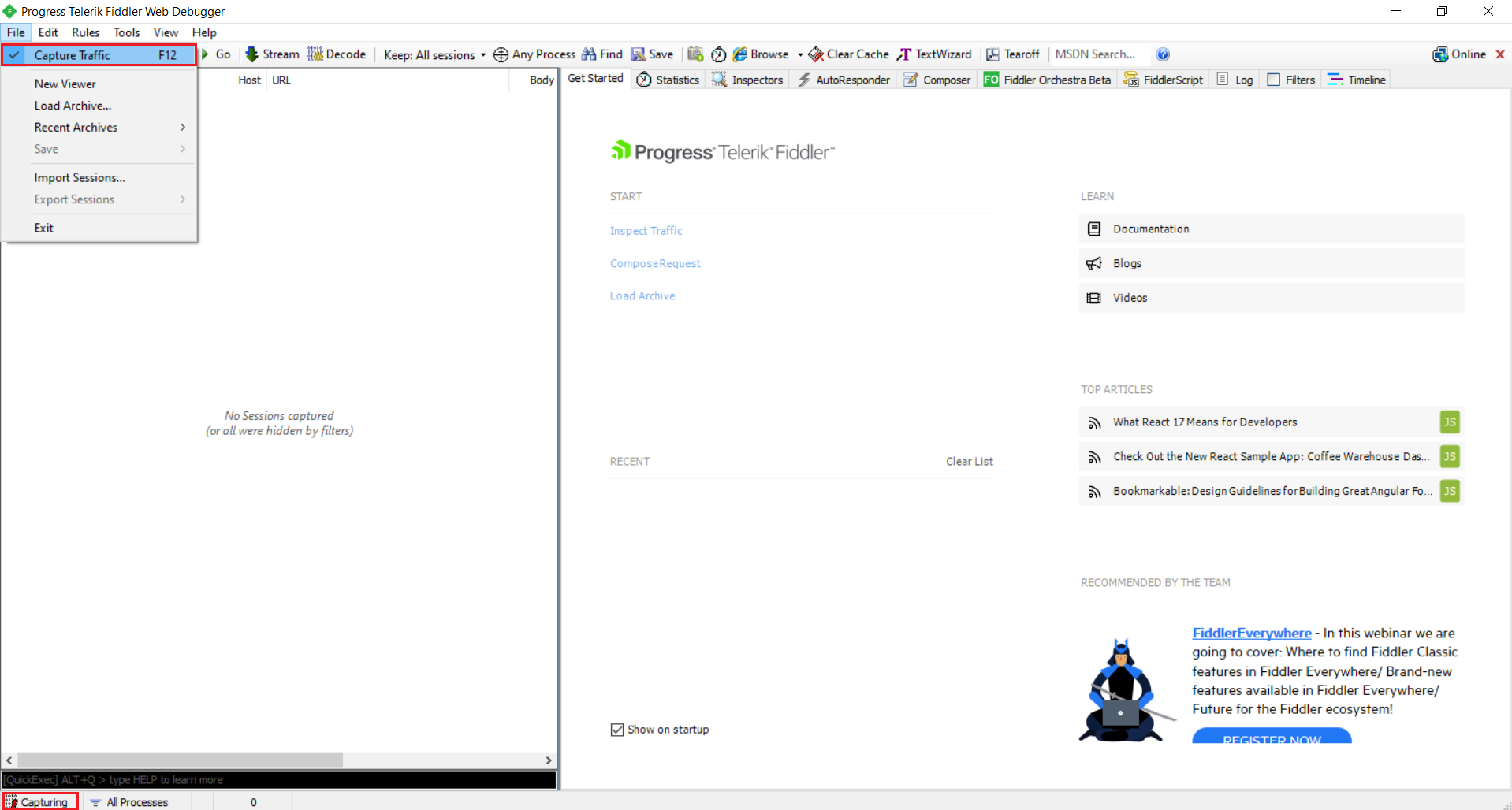Image resolution: width=1512 pixels, height=810 pixels.
Task: Expand the Recent Archives submenu
Action: point(99,128)
